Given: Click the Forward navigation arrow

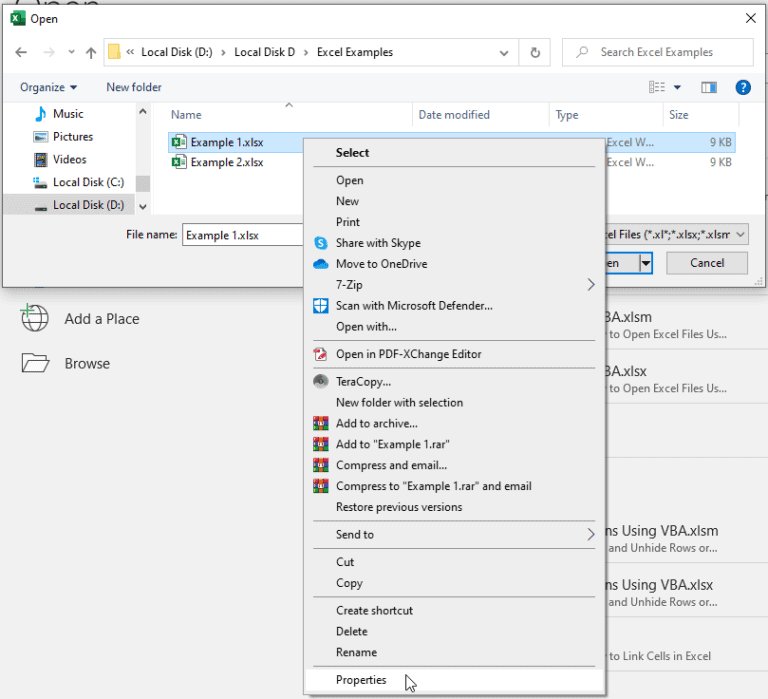Looking at the screenshot, I should click(x=49, y=52).
